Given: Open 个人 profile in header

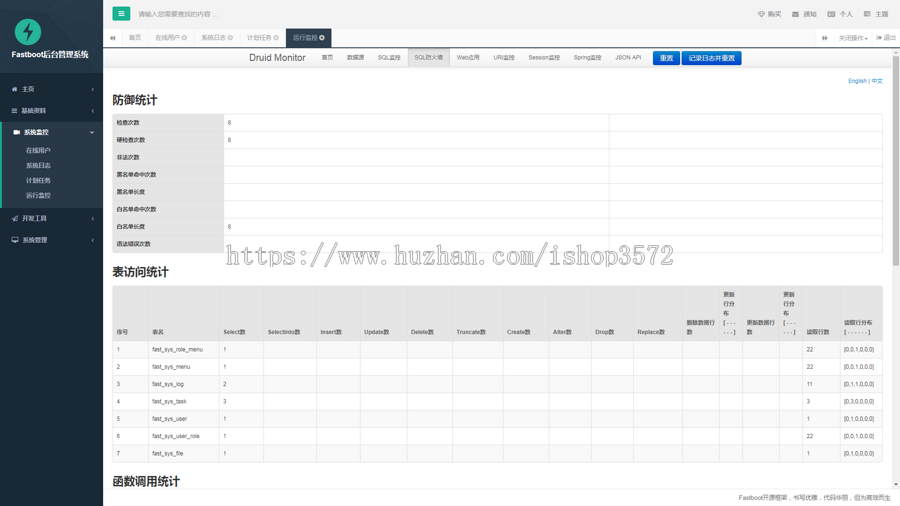Looking at the screenshot, I should click(840, 14).
